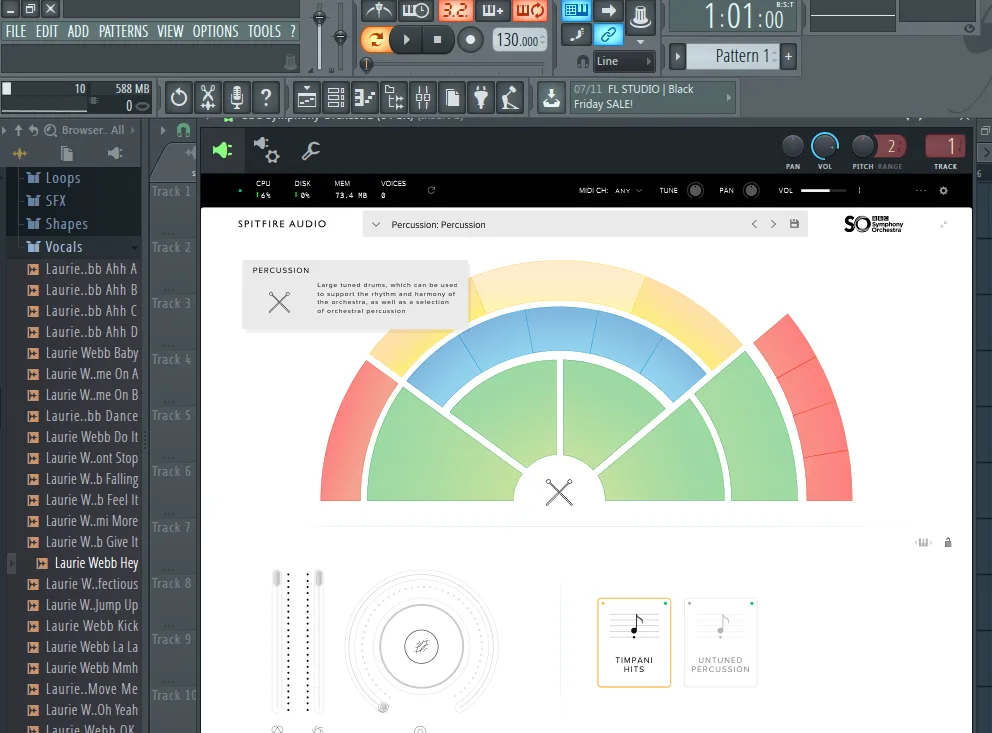Select Laurie Webb Kick sample
Image resolution: width=992 pixels, height=733 pixels.
(83, 626)
